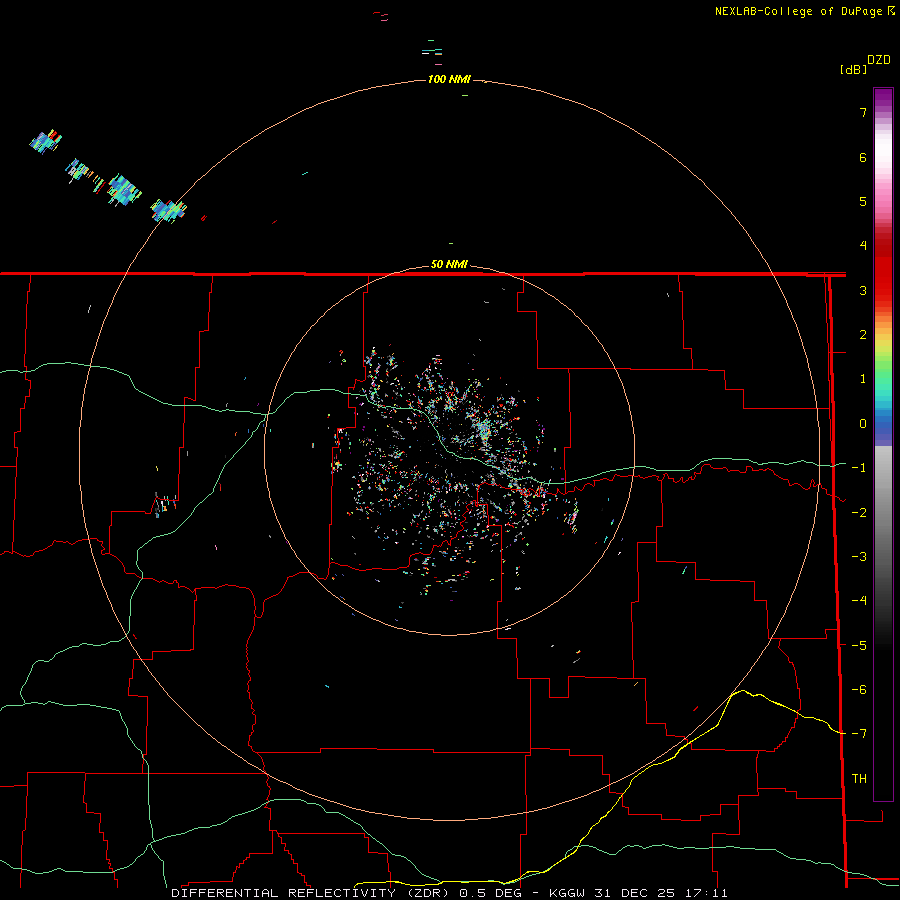Click the -6 value on color scale
The image size is (900, 900).
[x=859, y=689]
